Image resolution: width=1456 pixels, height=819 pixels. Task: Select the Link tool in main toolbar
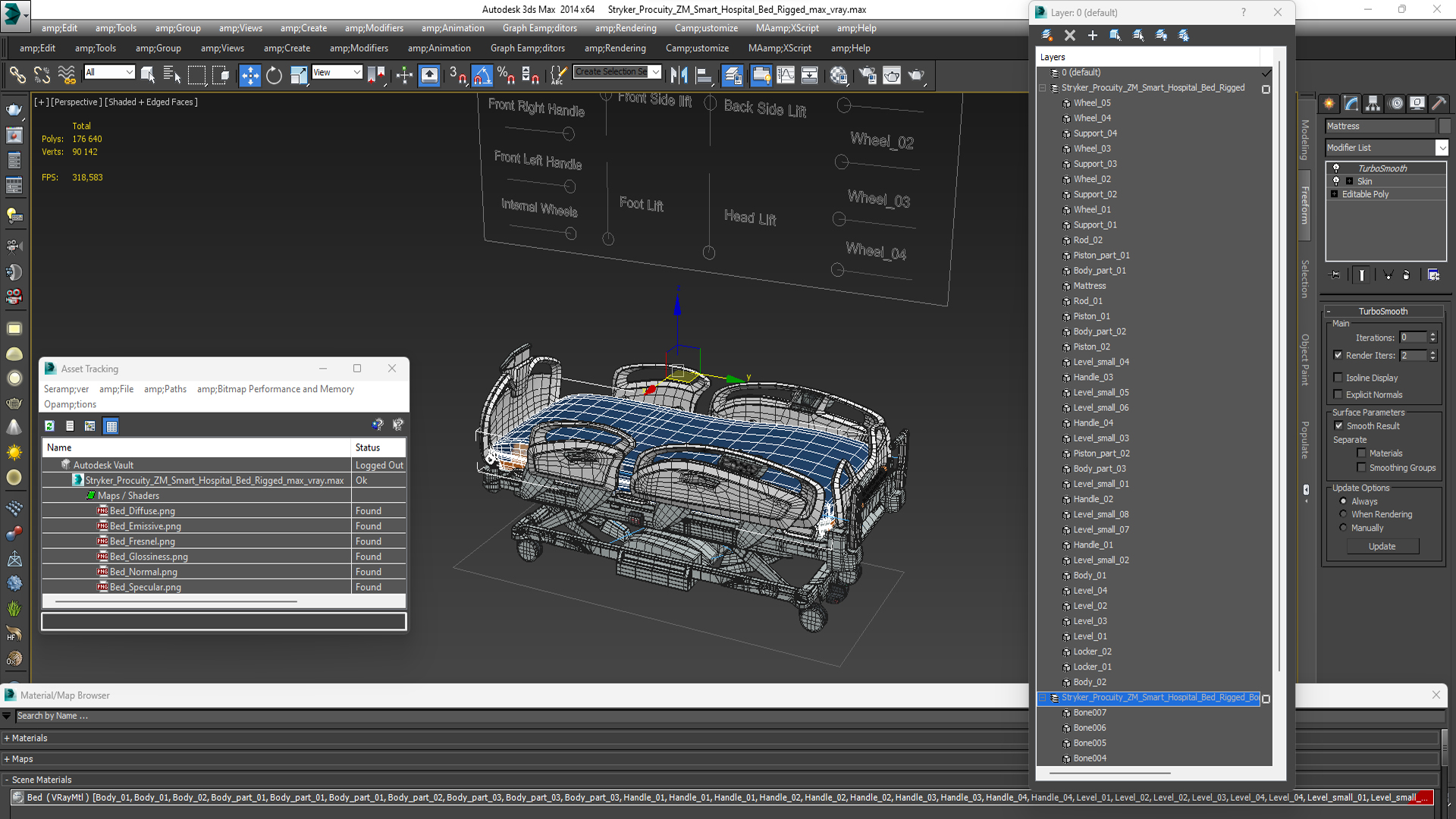pyautogui.click(x=17, y=74)
